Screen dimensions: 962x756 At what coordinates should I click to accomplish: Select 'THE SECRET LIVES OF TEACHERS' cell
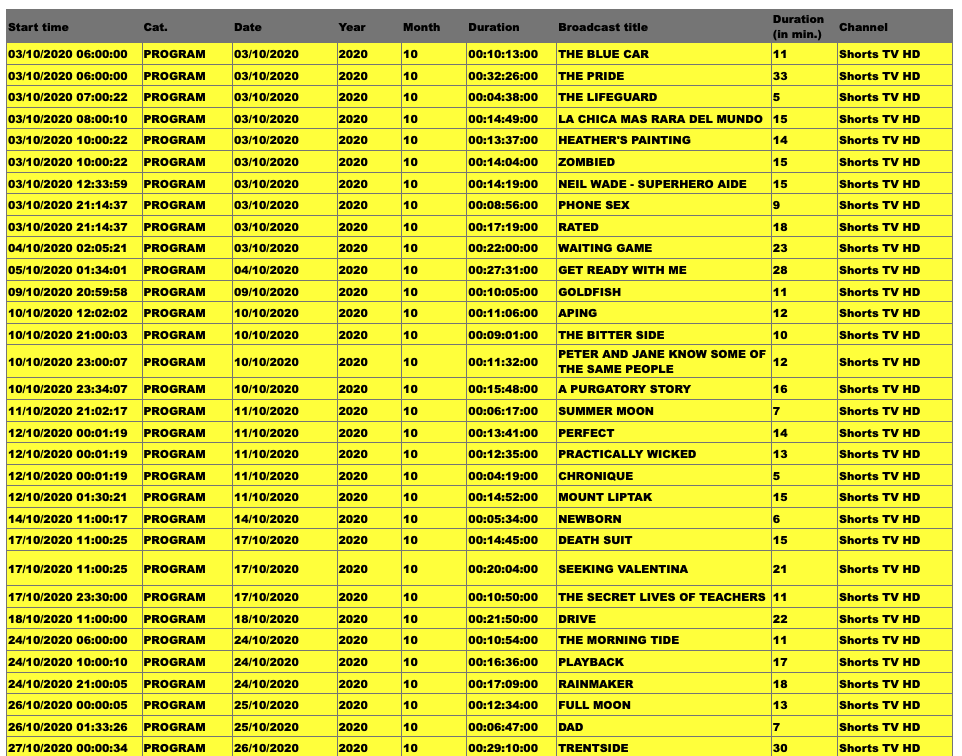(x=662, y=597)
